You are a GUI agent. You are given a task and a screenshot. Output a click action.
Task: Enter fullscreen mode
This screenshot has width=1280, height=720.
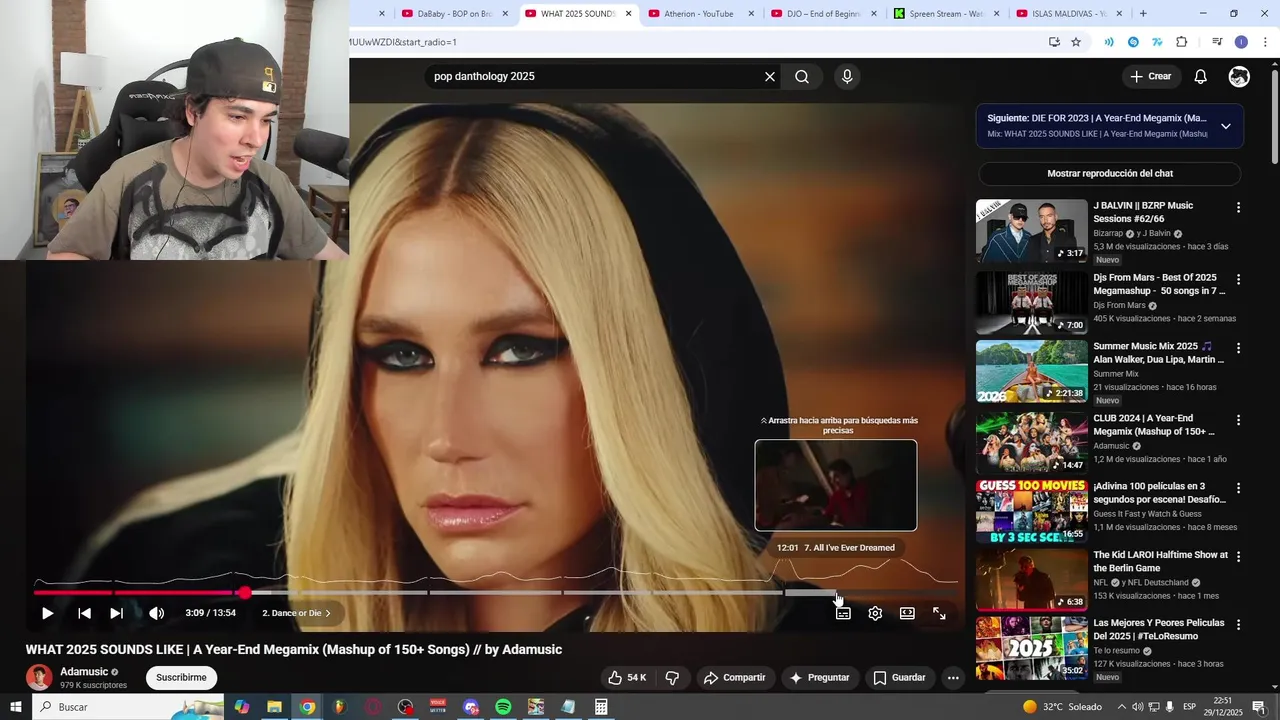pos(939,613)
